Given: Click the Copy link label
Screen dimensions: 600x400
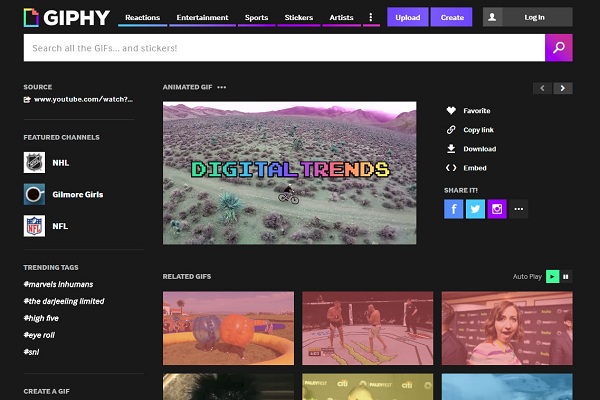Looking at the screenshot, I should click(478, 130).
